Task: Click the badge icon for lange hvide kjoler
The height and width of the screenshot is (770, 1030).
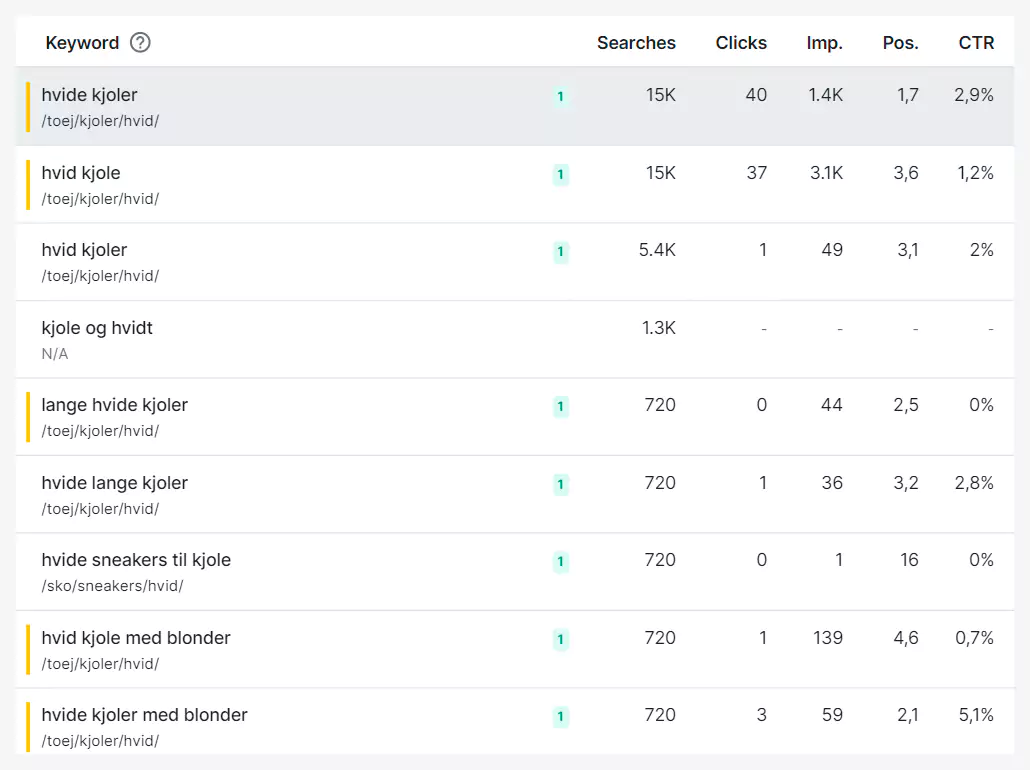Action: 560,407
